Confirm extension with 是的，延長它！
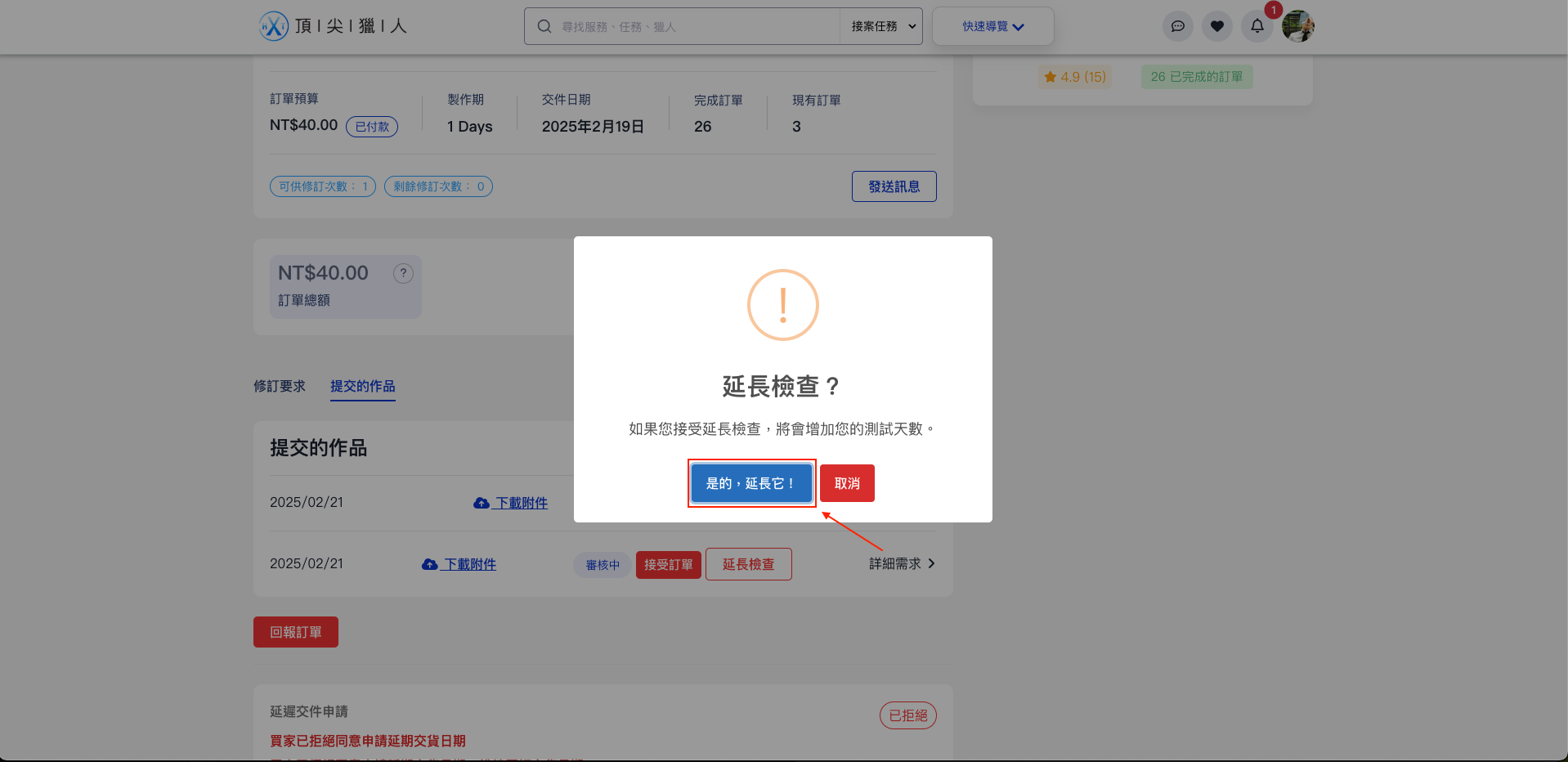 click(750, 482)
